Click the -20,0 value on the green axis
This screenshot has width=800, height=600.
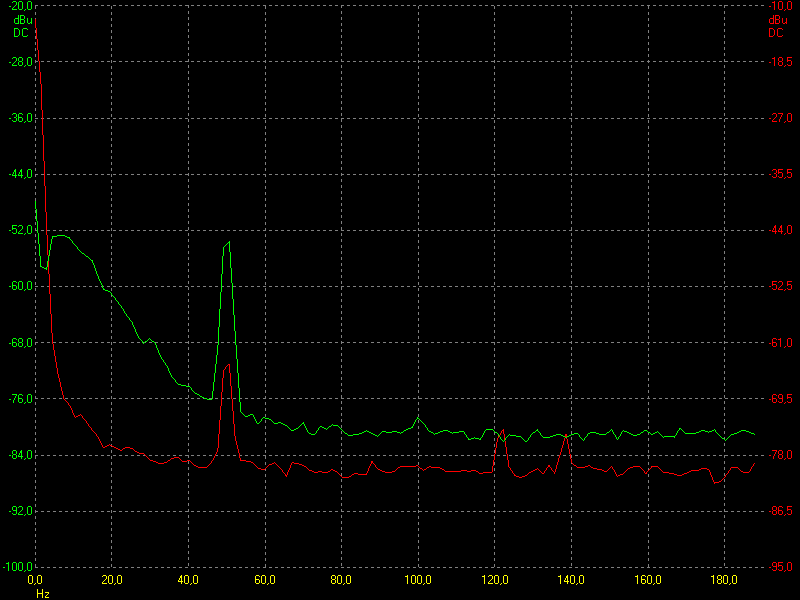(21, 6)
